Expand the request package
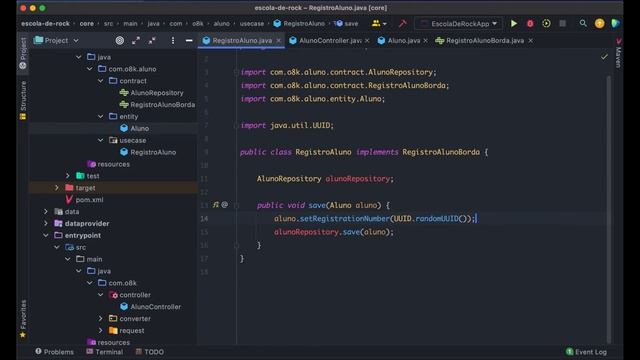Screen dimensions: 640x360 [101, 330]
